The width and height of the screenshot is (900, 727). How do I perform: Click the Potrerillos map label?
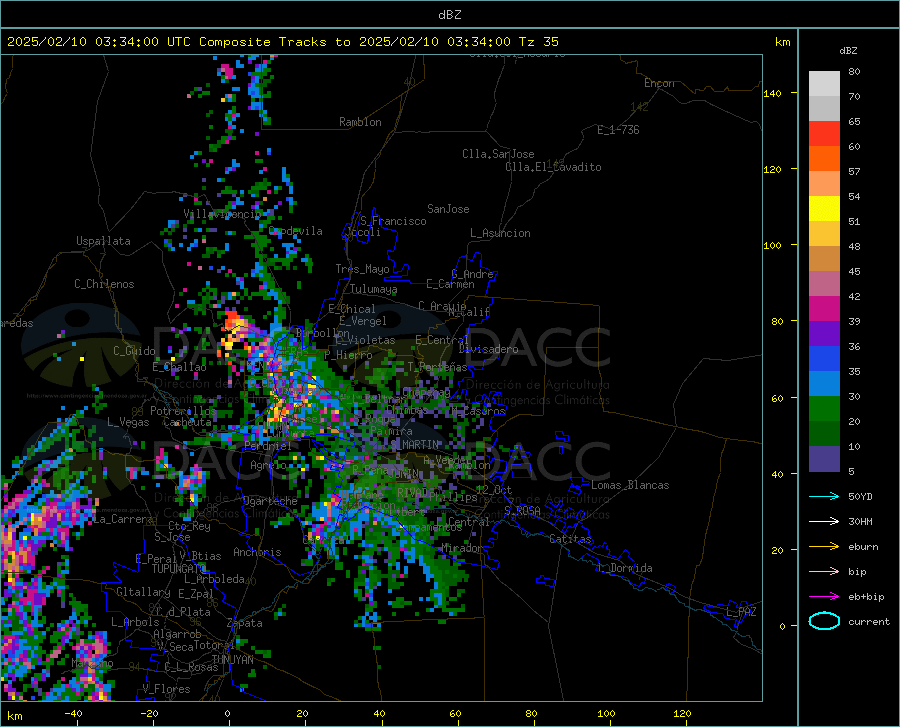pos(183,411)
